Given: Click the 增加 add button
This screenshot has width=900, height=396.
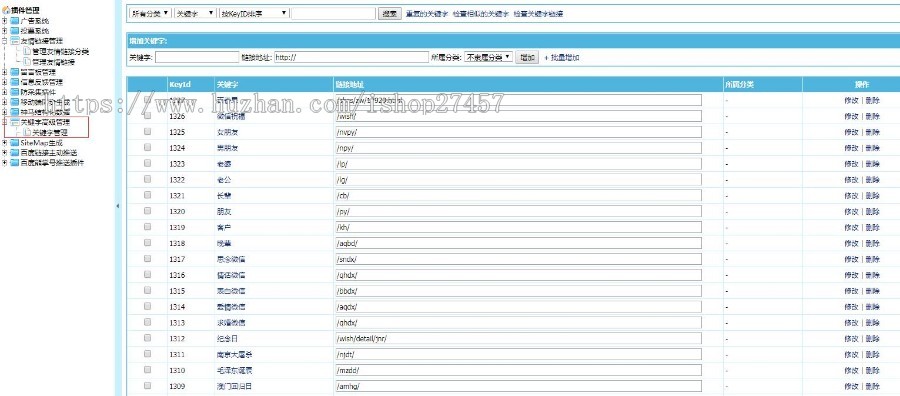Looking at the screenshot, I should click(526, 57).
